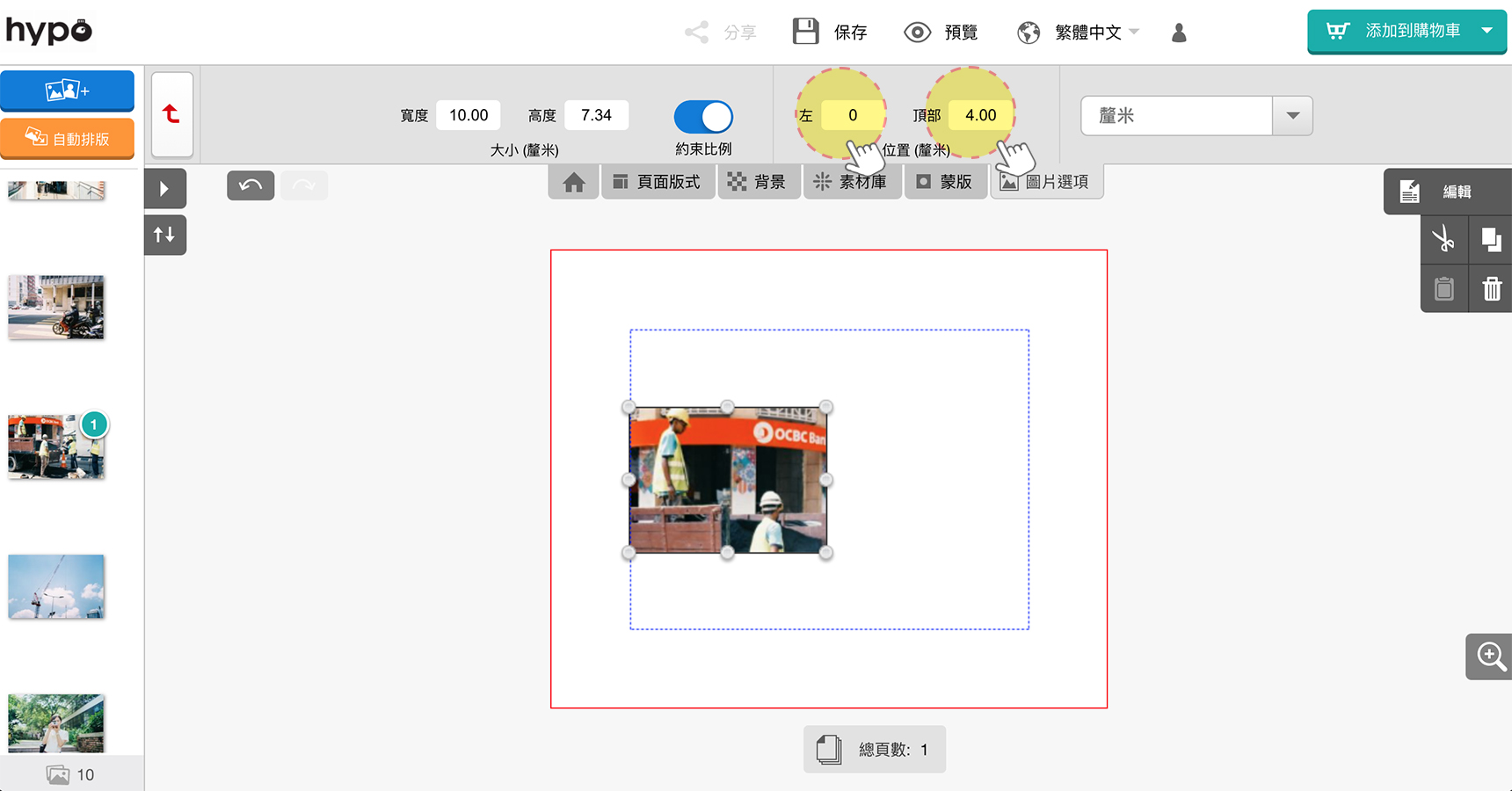Open the 背景 background tab
The width and height of the screenshot is (1512, 791).
[x=758, y=182]
